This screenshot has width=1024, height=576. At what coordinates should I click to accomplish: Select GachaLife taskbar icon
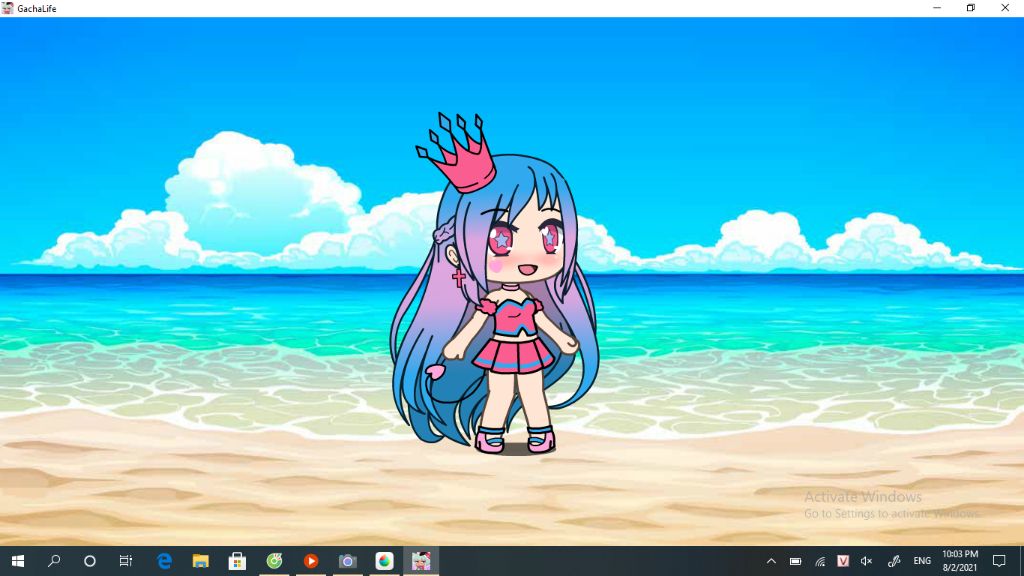pos(421,561)
